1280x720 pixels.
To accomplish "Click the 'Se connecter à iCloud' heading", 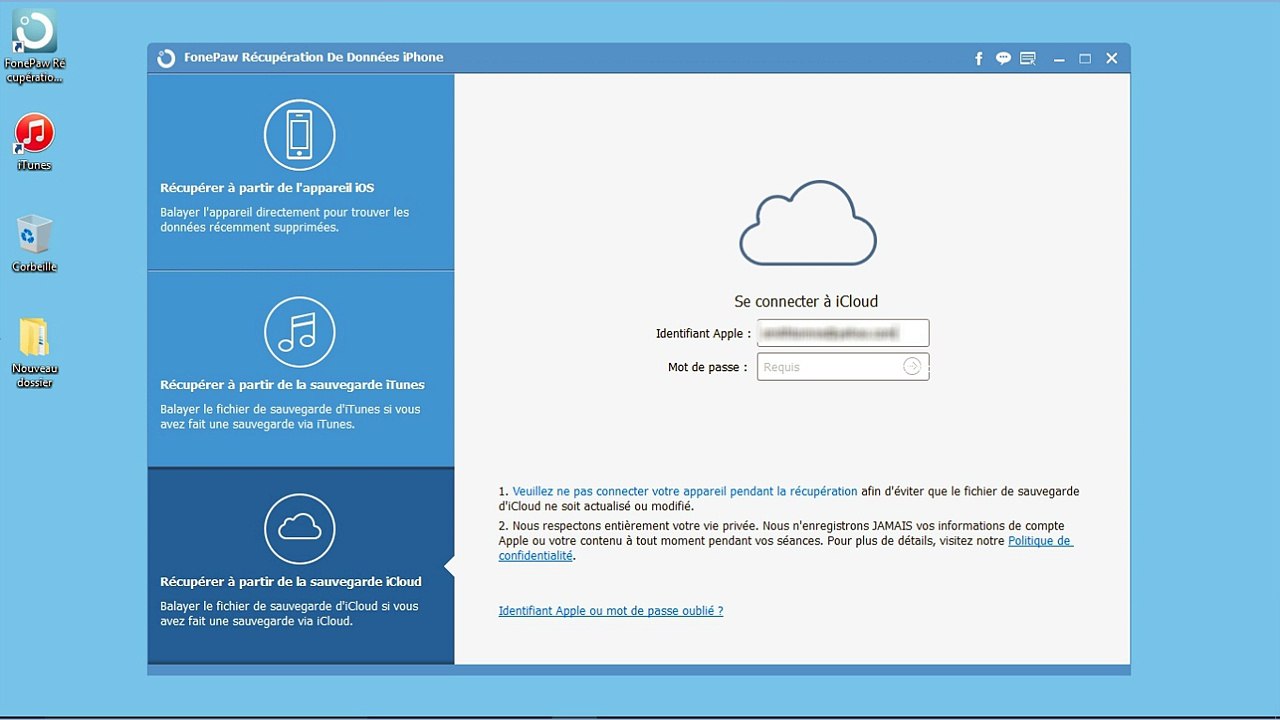I will tap(806, 301).
